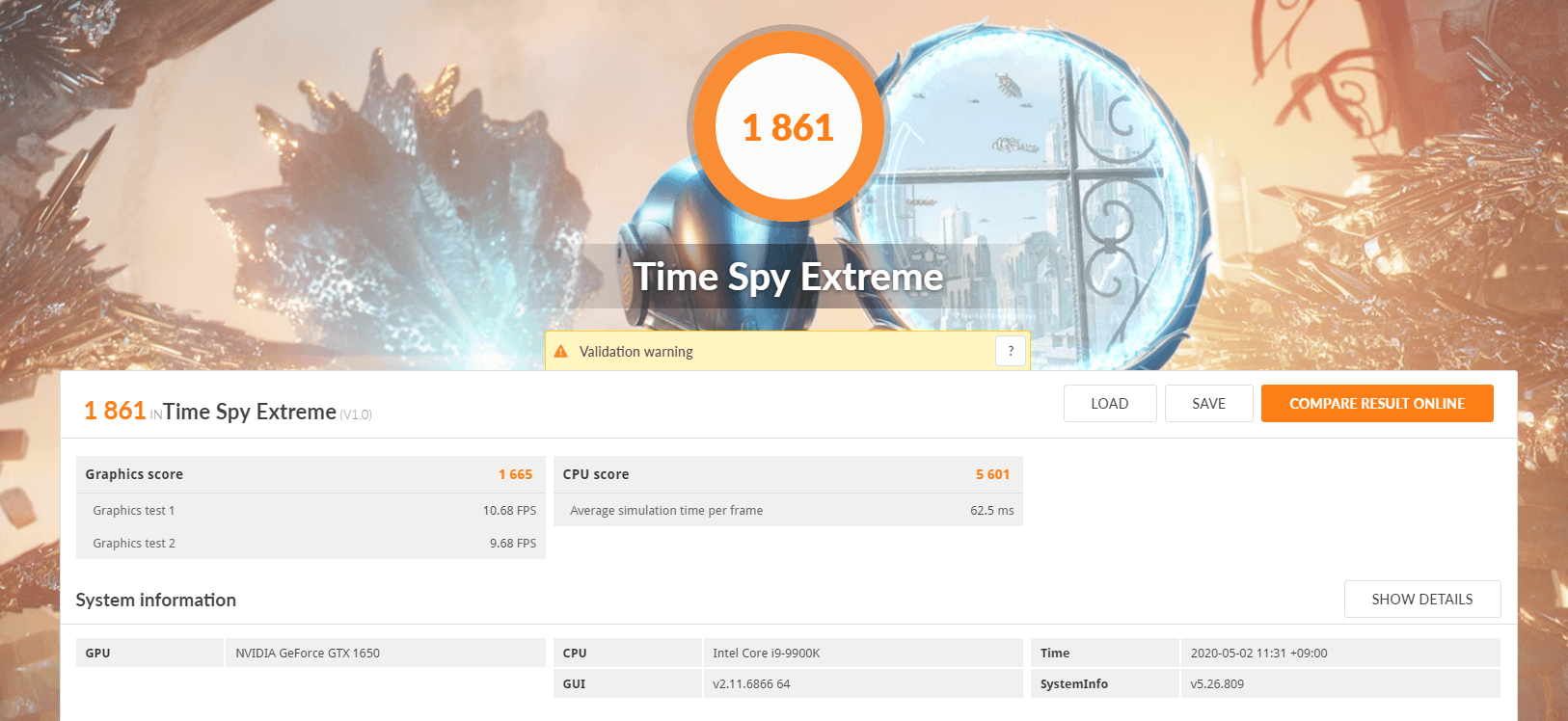Click the GPU label cell
Image resolution: width=1568 pixels, height=721 pixels.
(149, 653)
